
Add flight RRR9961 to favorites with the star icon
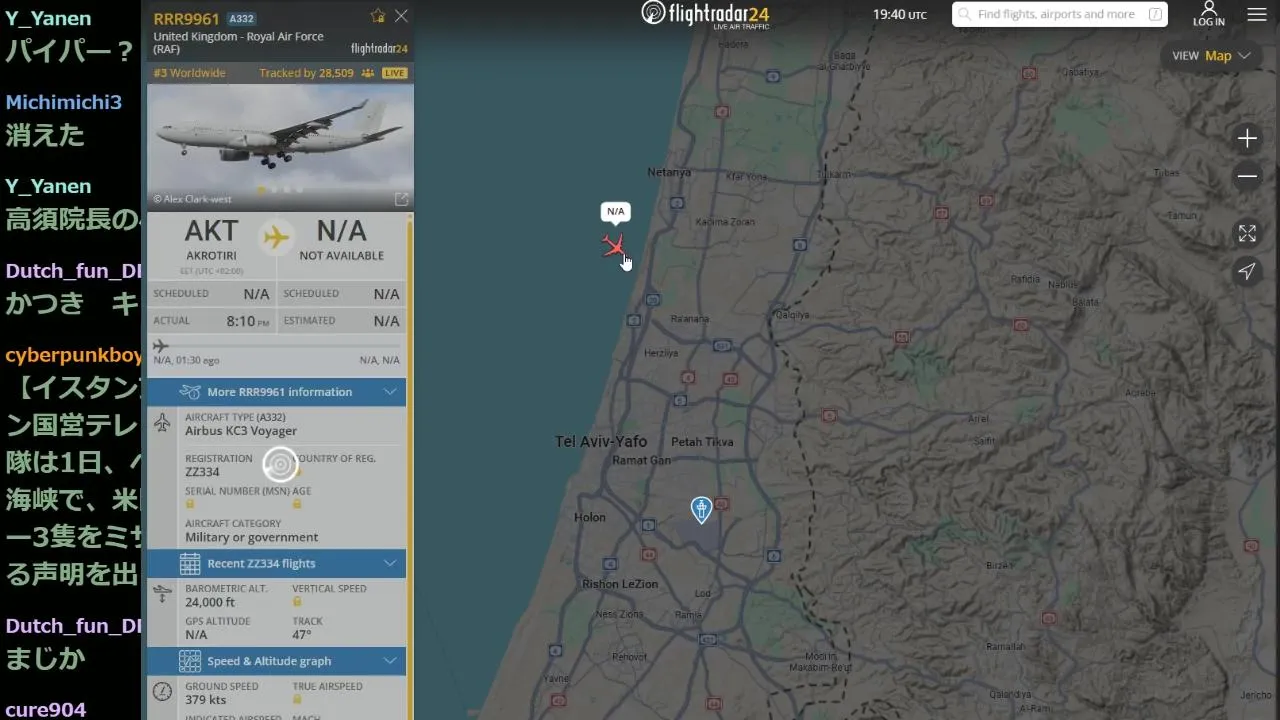coord(378,16)
